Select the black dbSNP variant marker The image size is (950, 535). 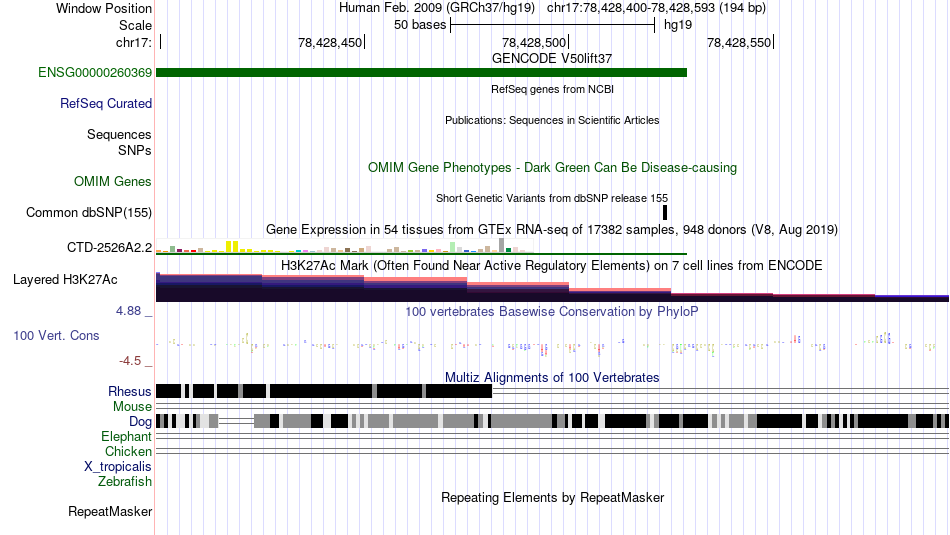(x=665, y=213)
